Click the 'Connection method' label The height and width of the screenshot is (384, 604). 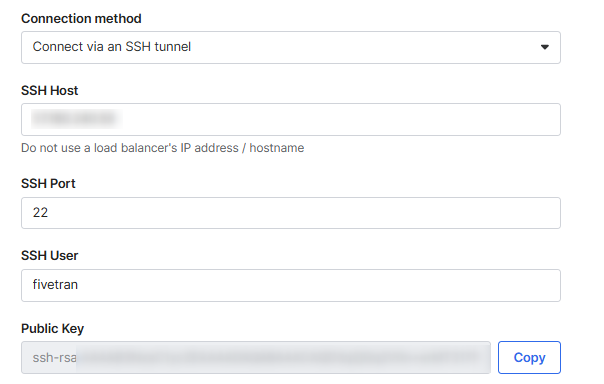(x=81, y=18)
